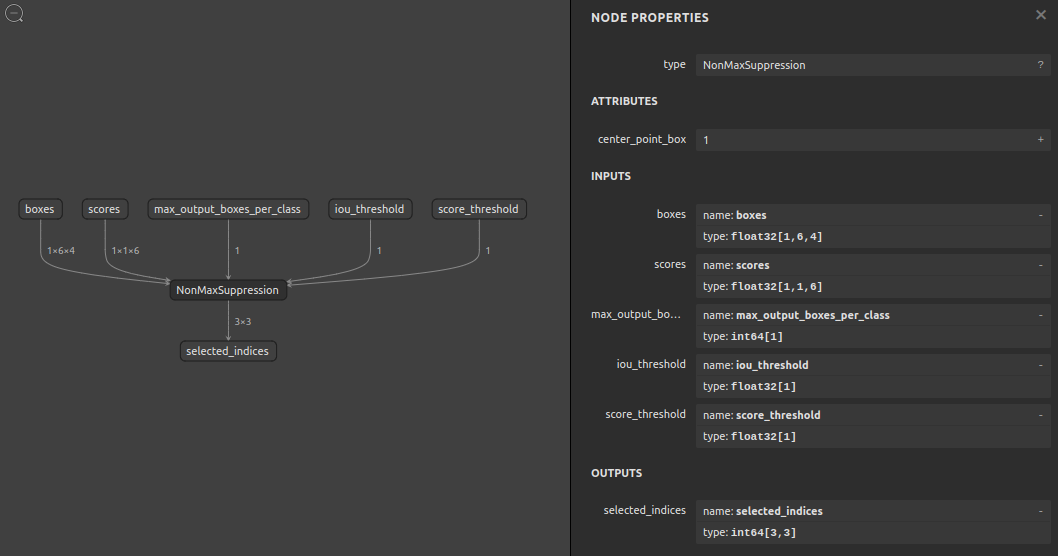Image resolution: width=1058 pixels, height=556 pixels.
Task: Select the score_threshold graph node
Action: (478, 209)
